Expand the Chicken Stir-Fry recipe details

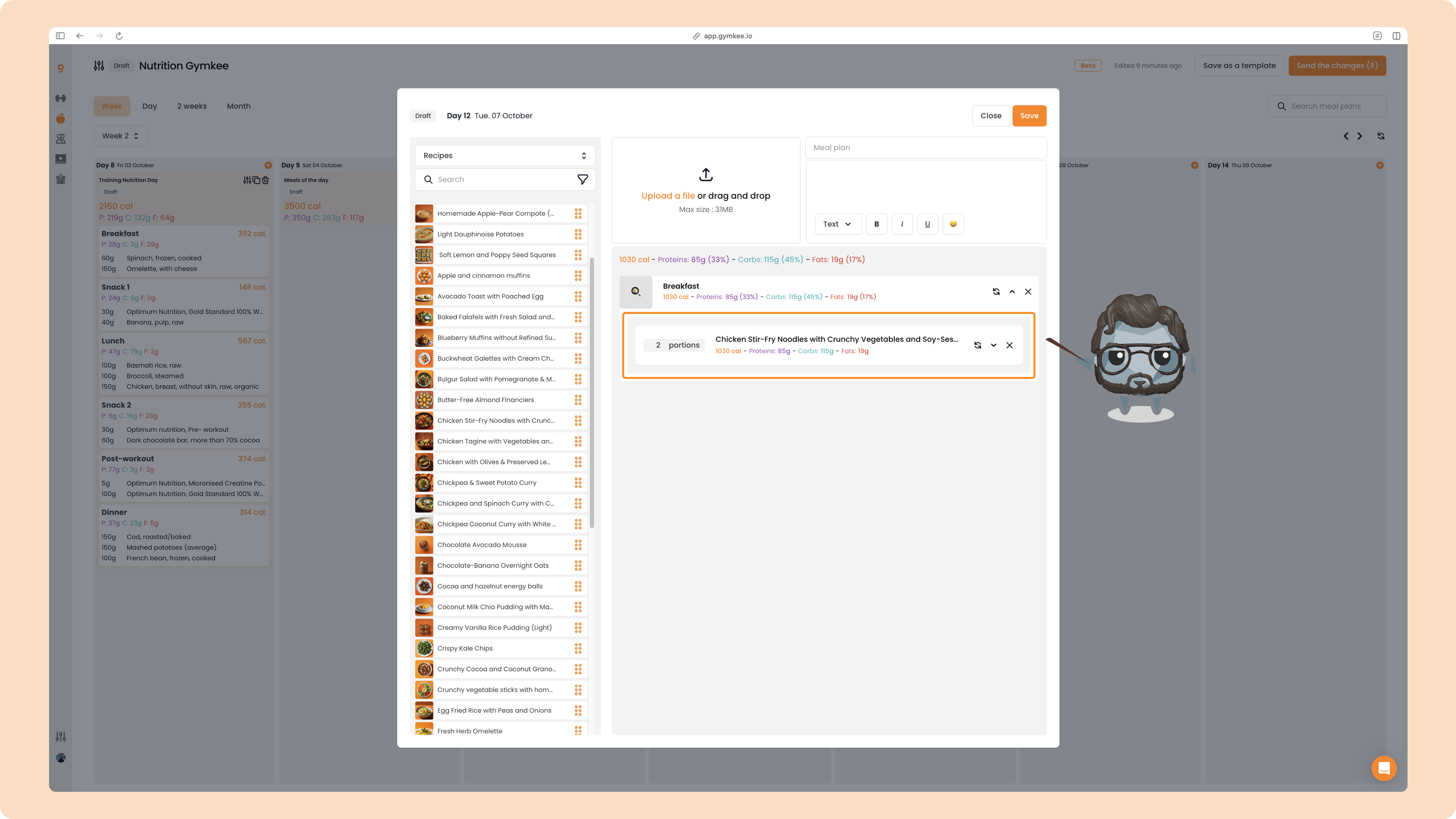pyautogui.click(x=994, y=345)
